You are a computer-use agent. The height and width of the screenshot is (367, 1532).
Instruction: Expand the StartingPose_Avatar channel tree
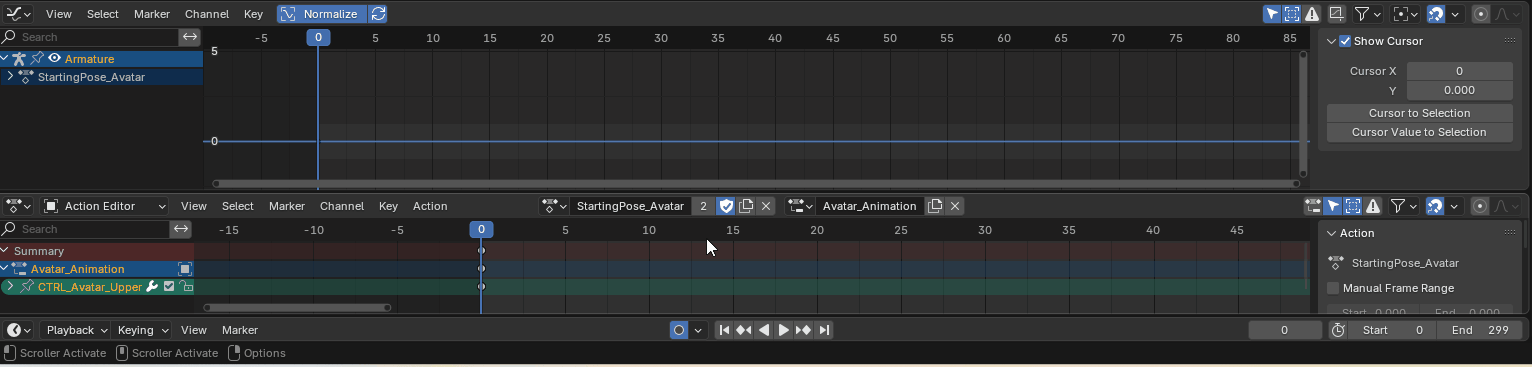click(x=9, y=77)
